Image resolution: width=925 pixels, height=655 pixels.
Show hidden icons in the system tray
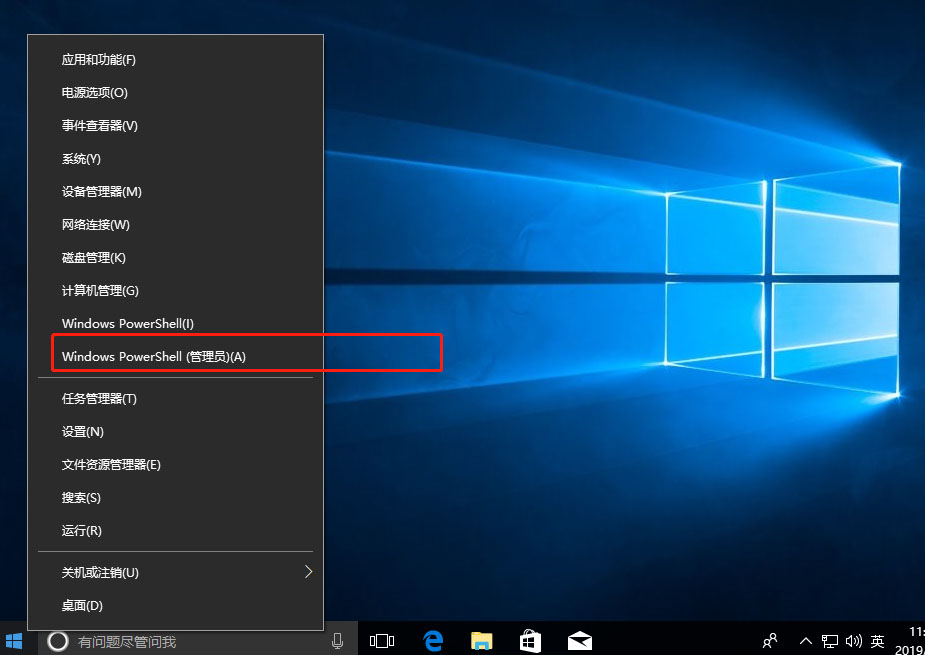click(806, 641)
